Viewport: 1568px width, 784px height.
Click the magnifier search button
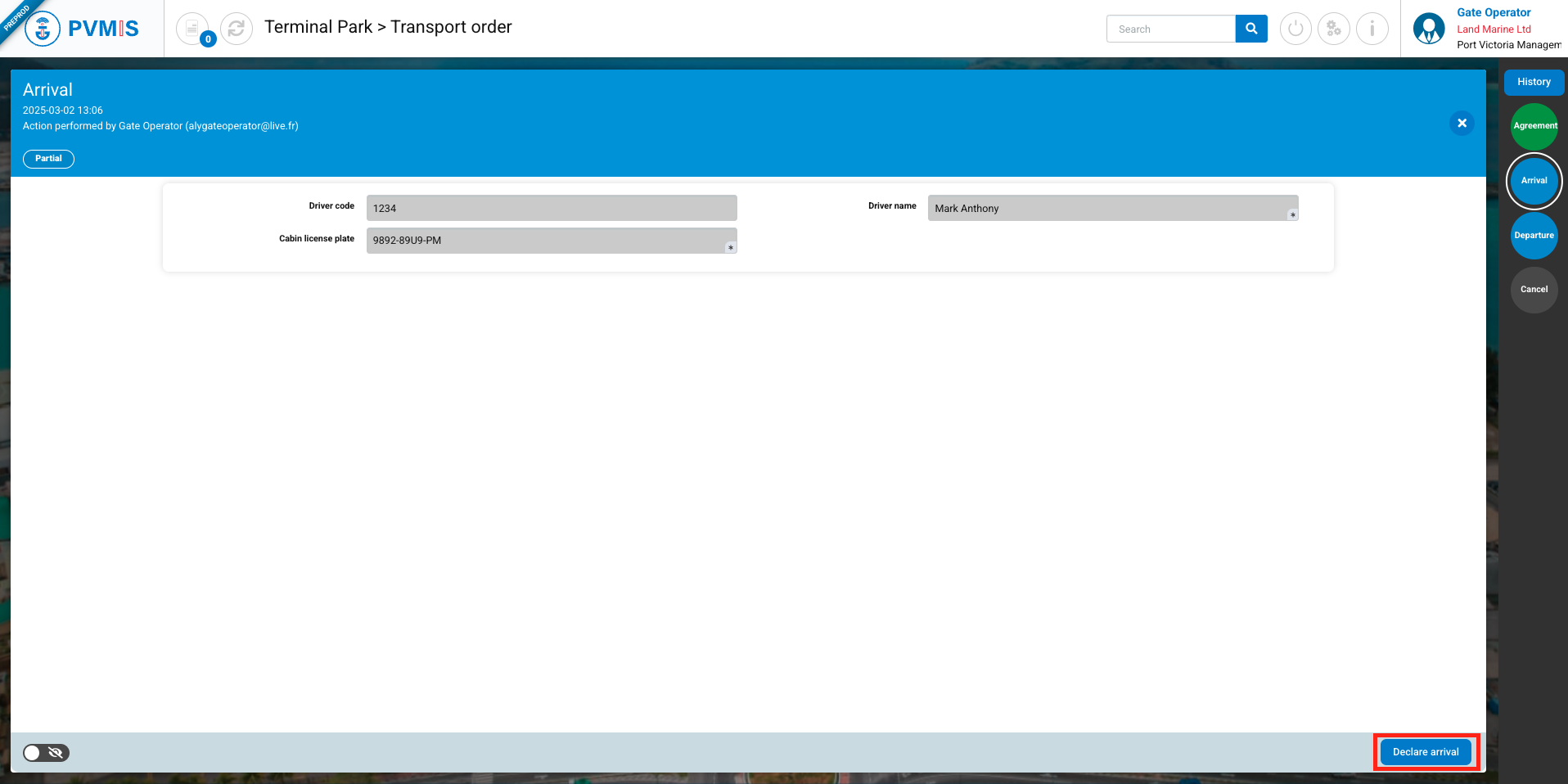click(x=1250, y=29)
